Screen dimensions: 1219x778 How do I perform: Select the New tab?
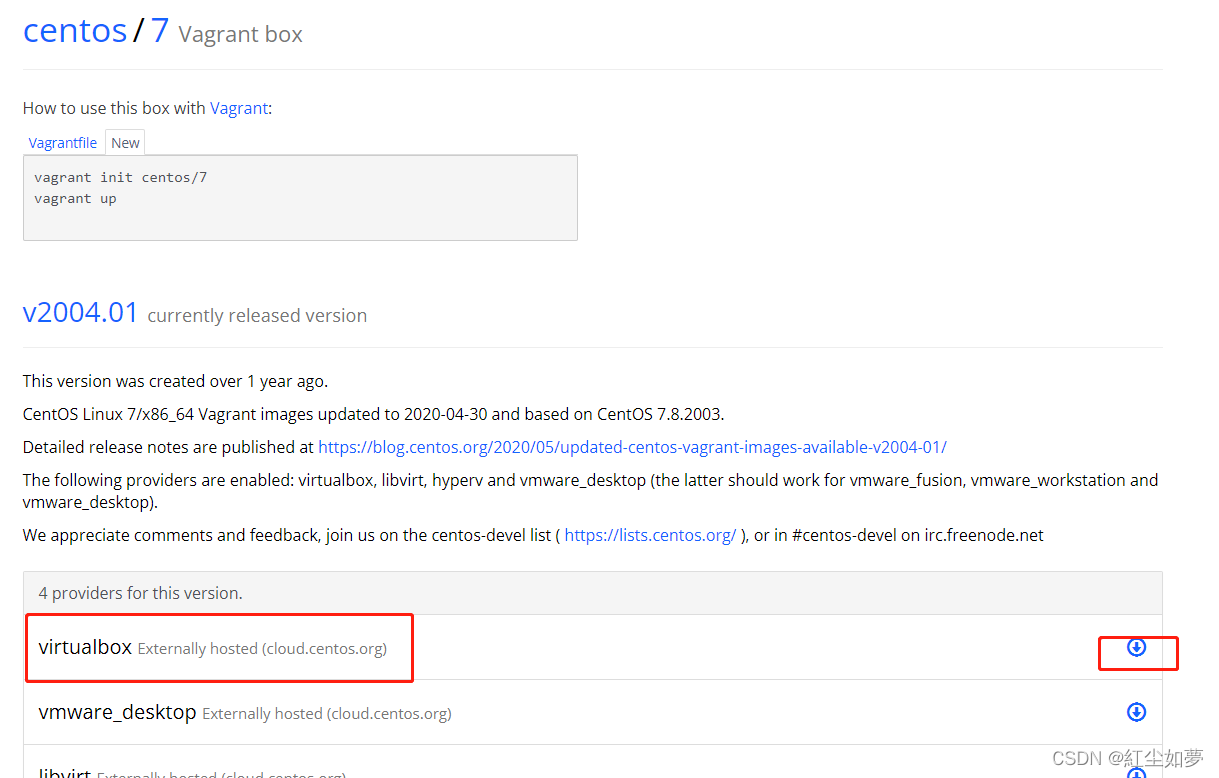tap(125, 143)
